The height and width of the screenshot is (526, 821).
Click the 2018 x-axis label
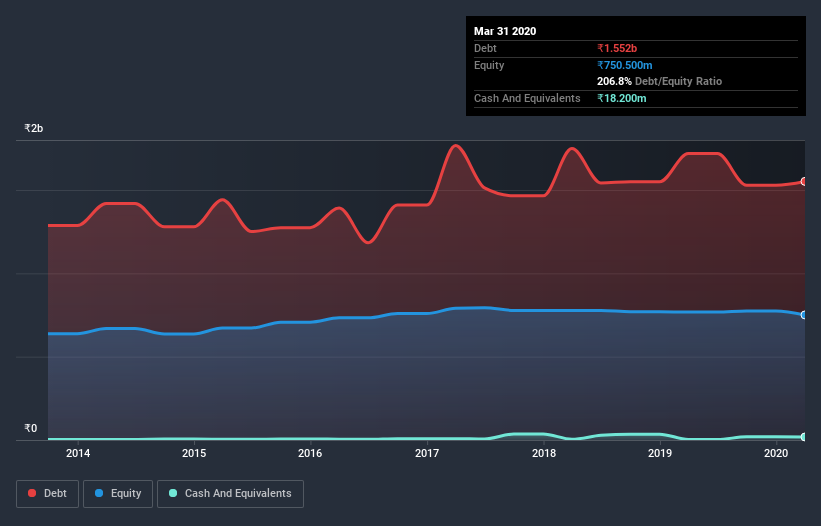click(544, 453)
